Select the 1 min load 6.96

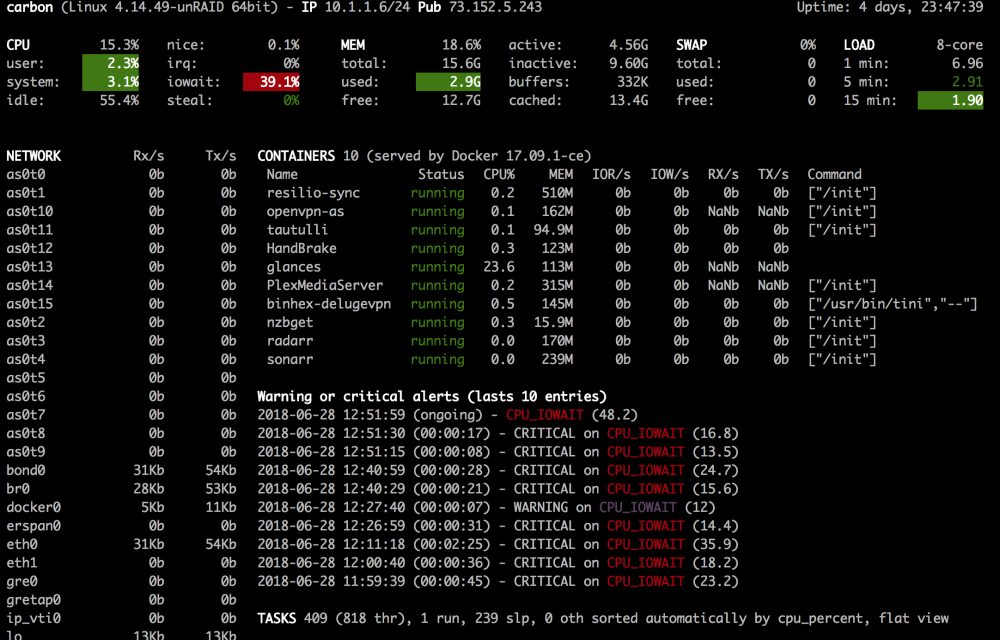coord(967,64)
